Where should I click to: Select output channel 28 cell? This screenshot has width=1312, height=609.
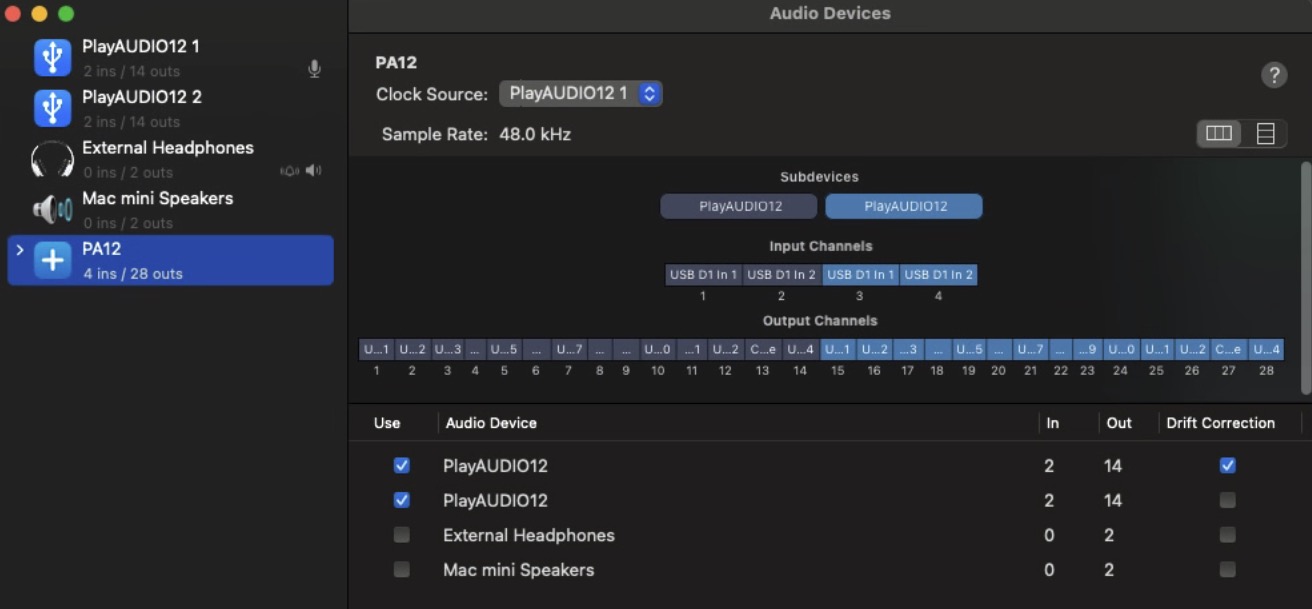[x=1266, y=349]
